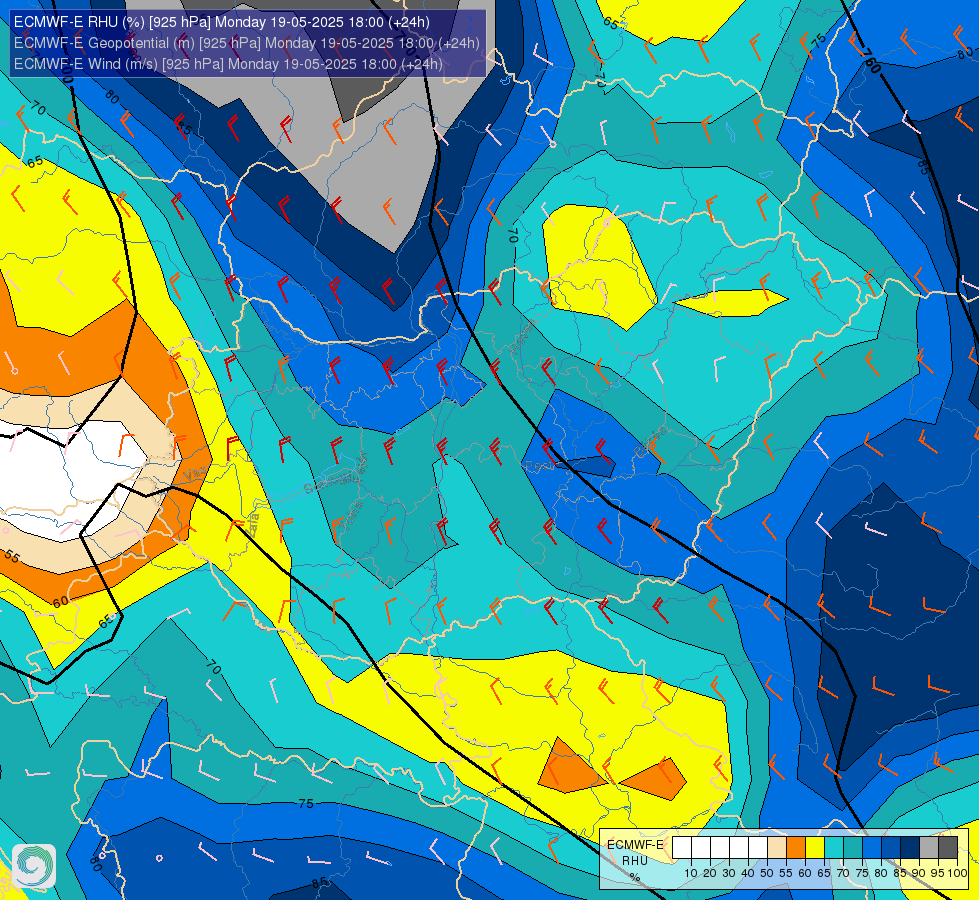Pick the dark gray 95–100 legend swatch
The image size is (979, 900).
[x=948, y=847]
